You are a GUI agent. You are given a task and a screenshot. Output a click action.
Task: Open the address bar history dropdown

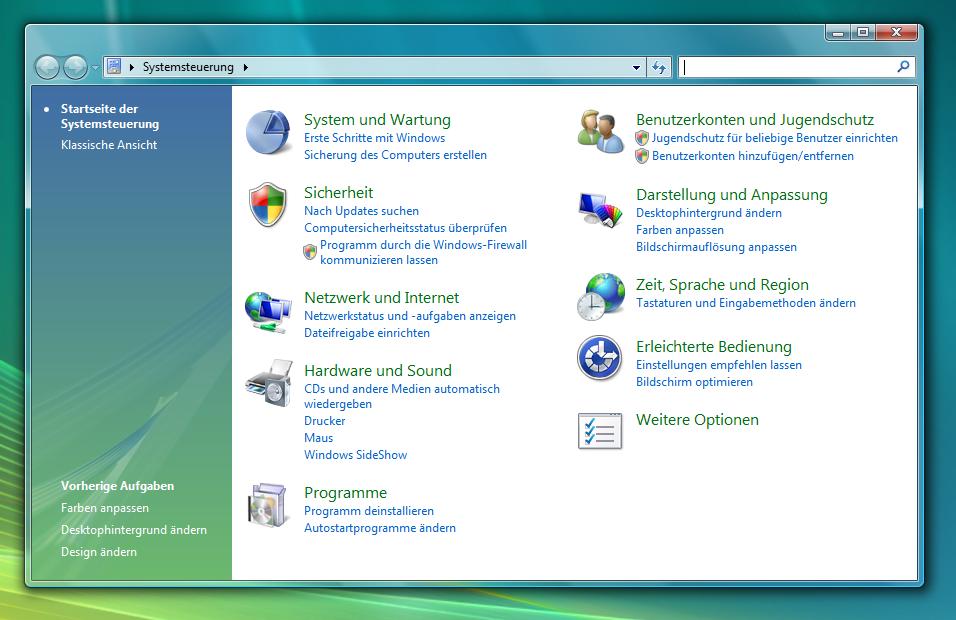[x=636, y=67]
